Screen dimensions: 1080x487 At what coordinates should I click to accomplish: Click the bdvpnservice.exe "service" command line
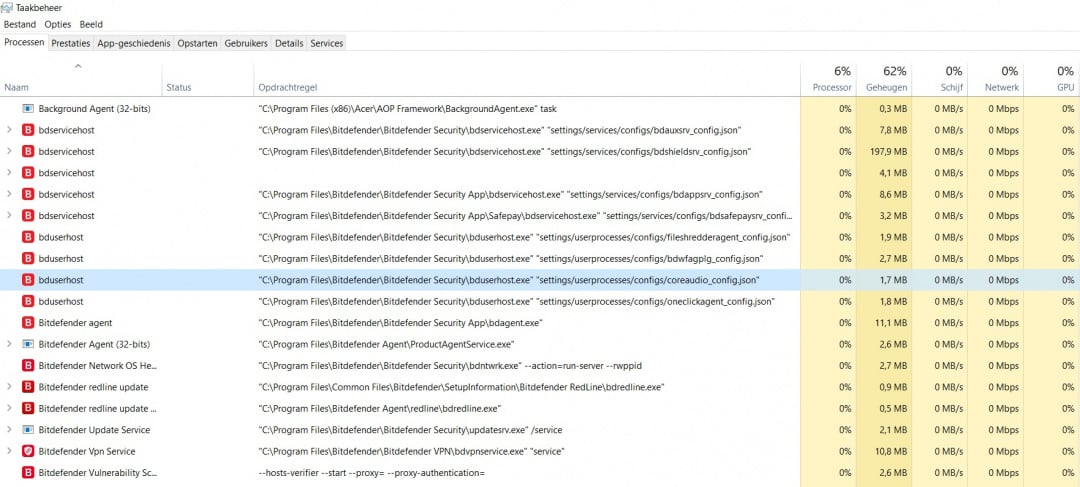[411, 451]
